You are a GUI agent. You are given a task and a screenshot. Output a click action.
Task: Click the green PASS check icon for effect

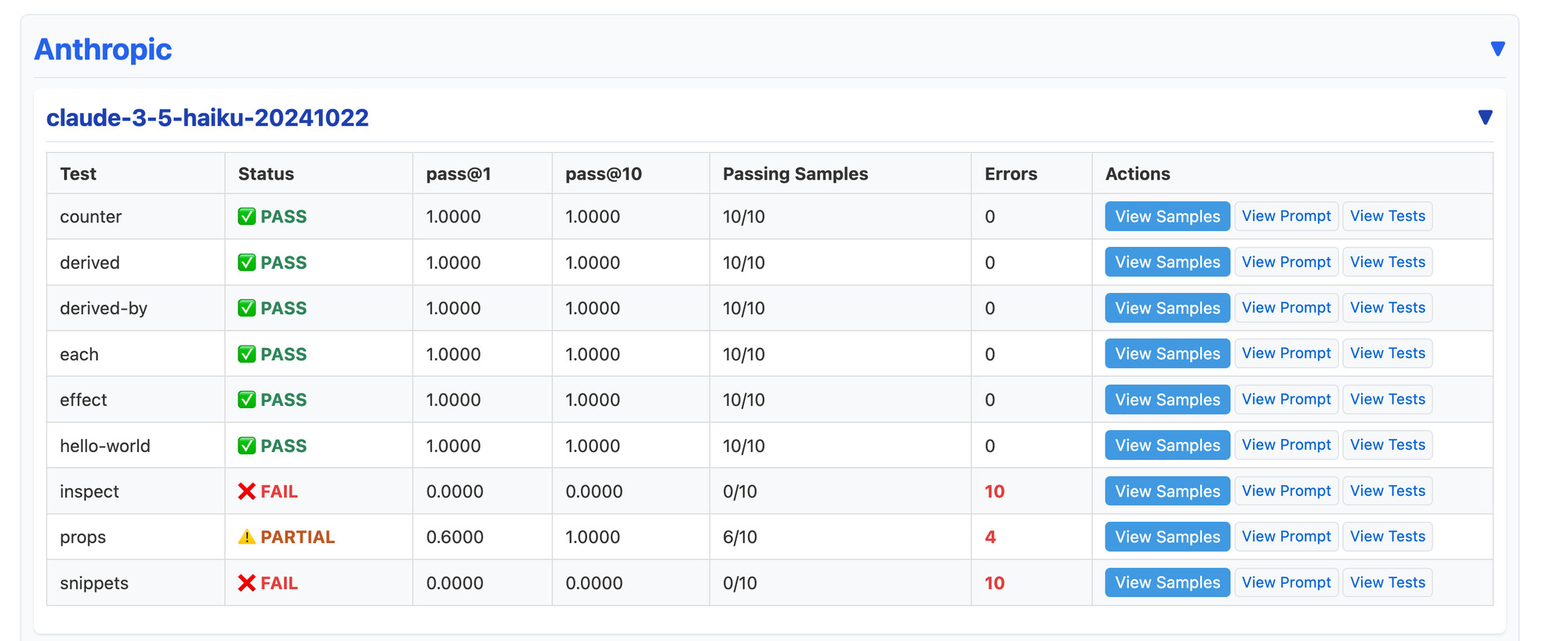[x=247, y=400]
